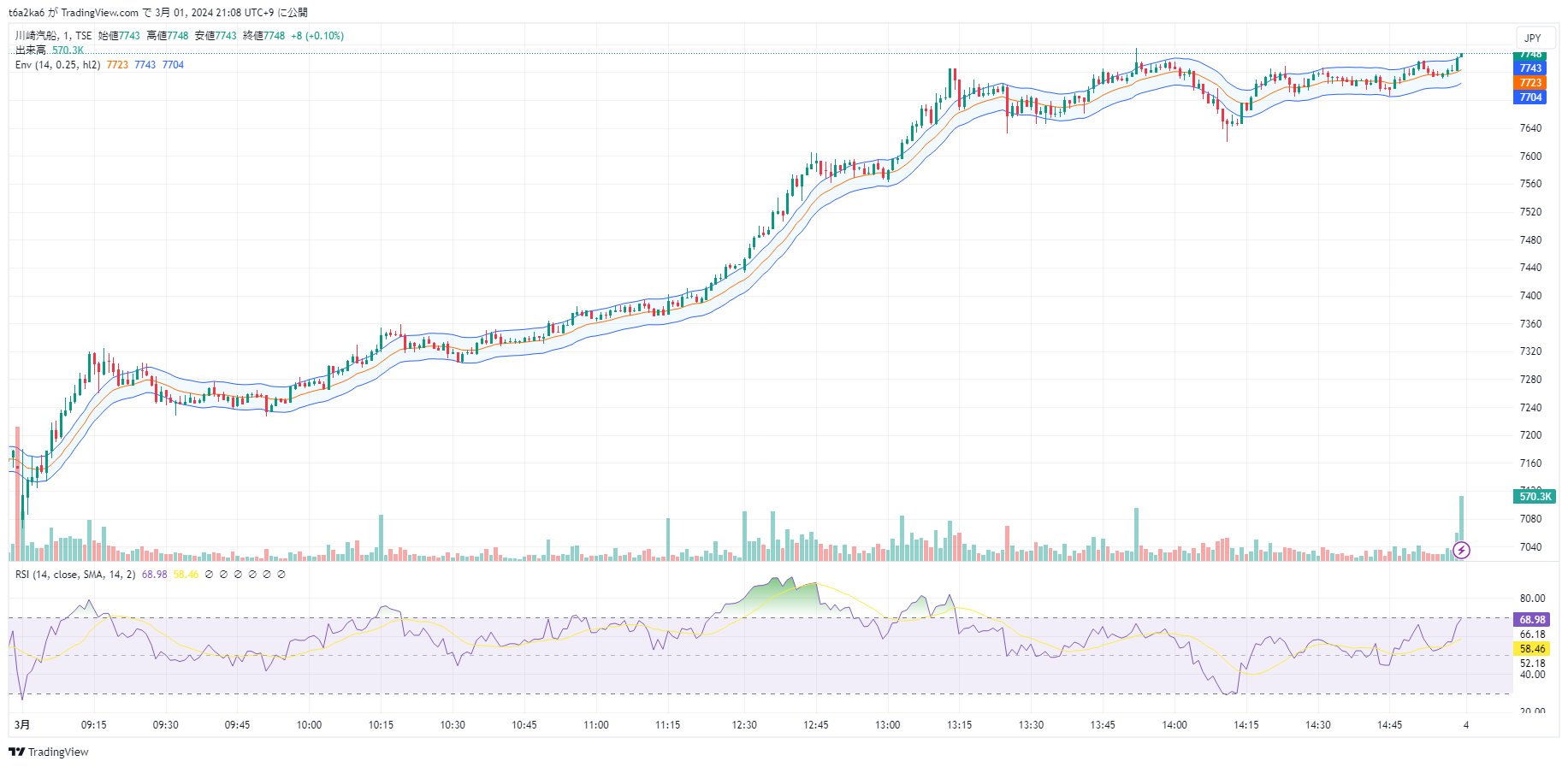The width and height of the screenshot is (1568, 767).
Task: Click the yellow 58.46 RSI SMA label
Action: [1532, 649]
